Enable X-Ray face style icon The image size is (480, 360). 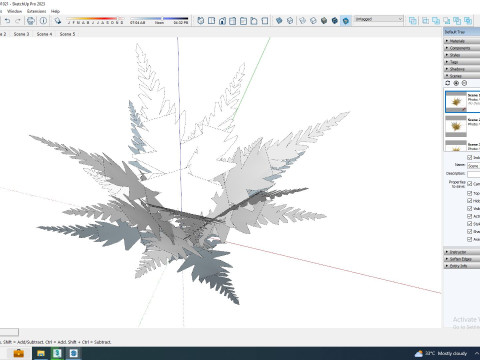pyautogui.click(x=279, y=21)
